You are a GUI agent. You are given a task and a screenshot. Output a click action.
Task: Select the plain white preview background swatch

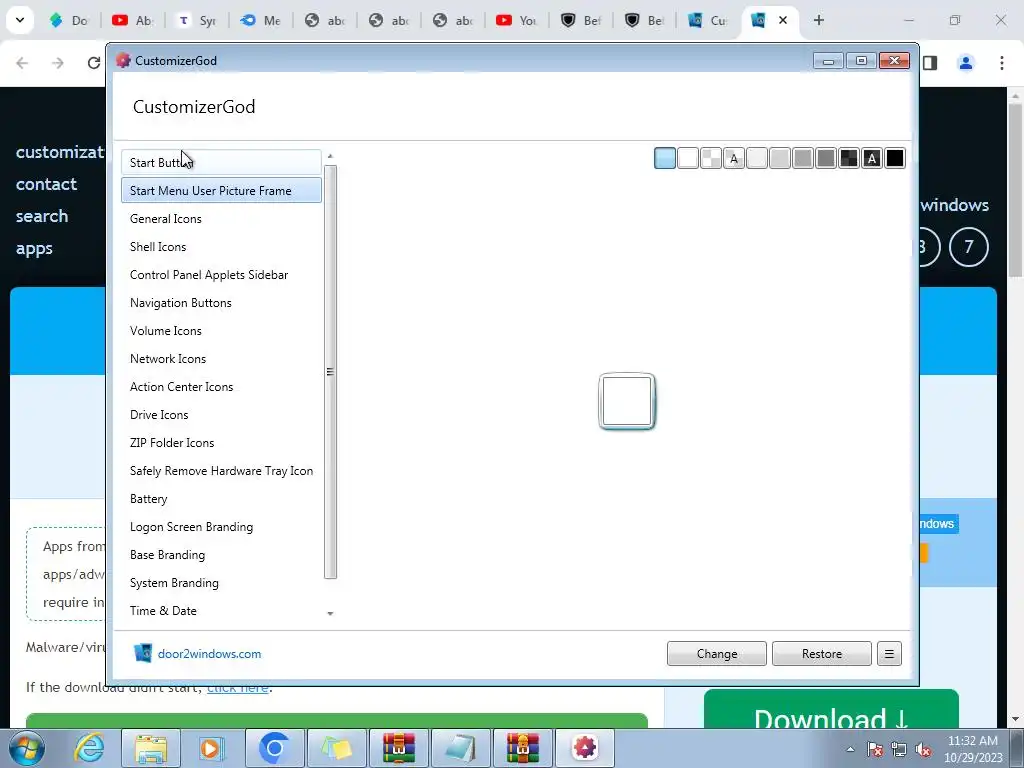(x=688, y=158)
